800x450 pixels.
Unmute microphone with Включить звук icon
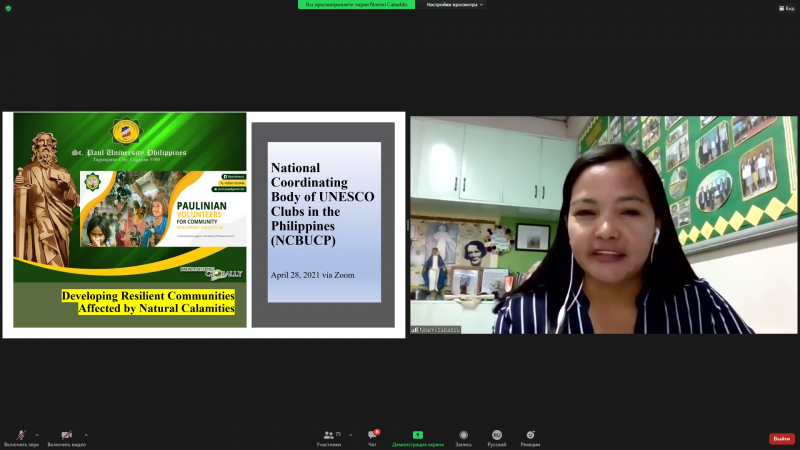coord(21,436)
